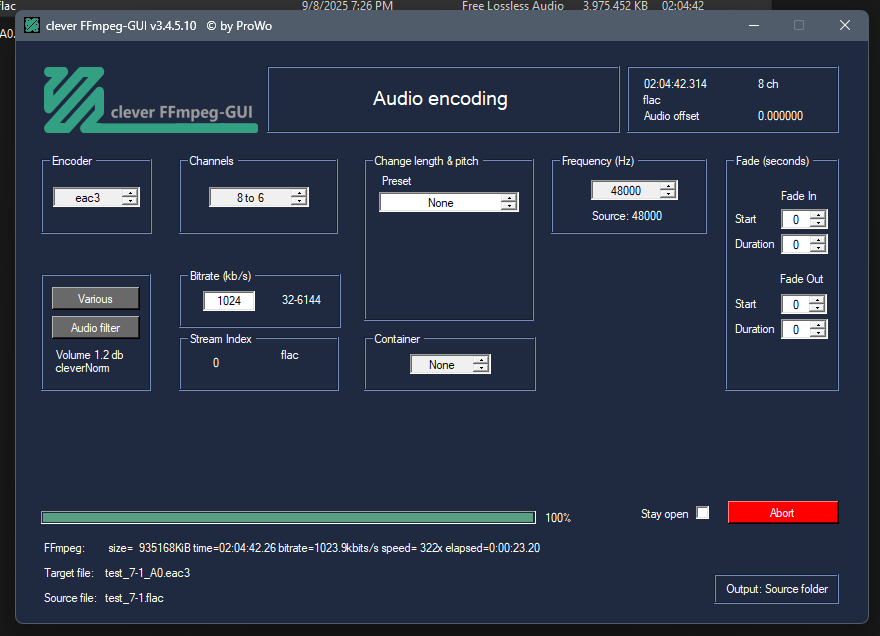
Task: Increase Fade In Start with up arrow
Action: click(819, 215)
